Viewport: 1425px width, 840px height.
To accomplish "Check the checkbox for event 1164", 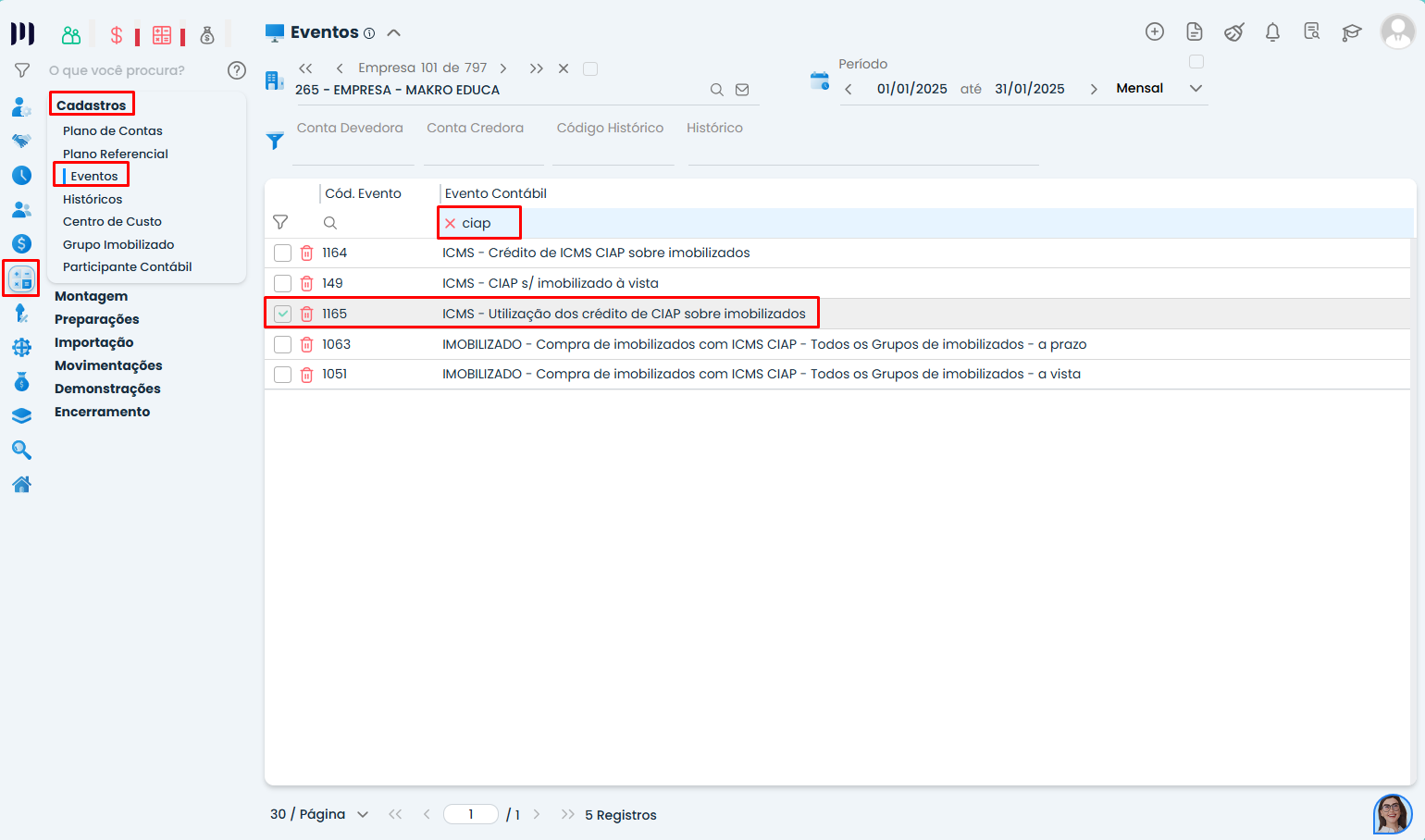I will coord(283,253).
